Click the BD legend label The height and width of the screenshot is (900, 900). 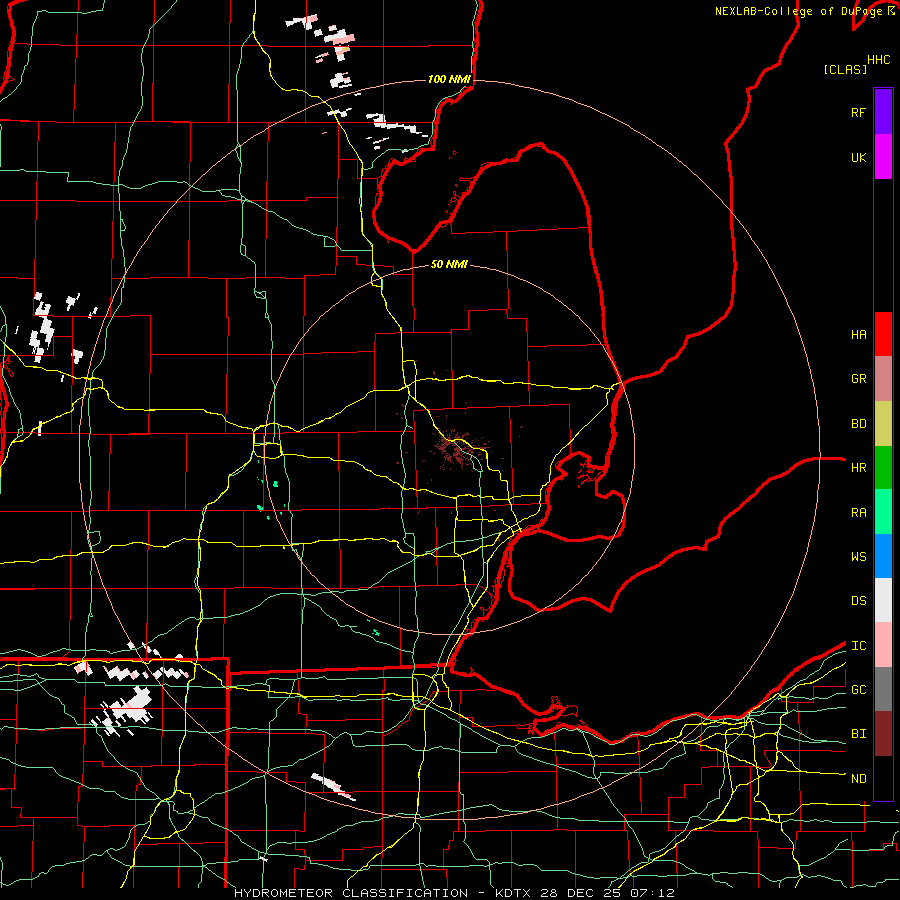858,424
